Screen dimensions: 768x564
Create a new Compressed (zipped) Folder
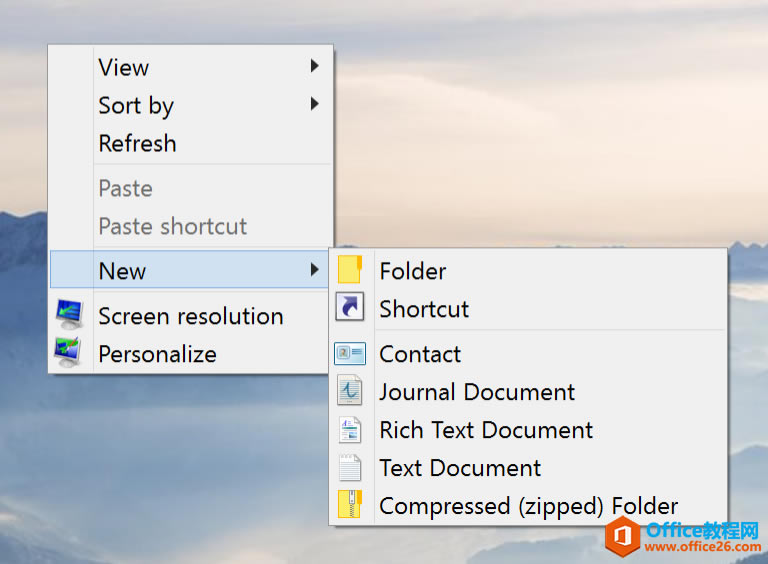pos(528,505)
